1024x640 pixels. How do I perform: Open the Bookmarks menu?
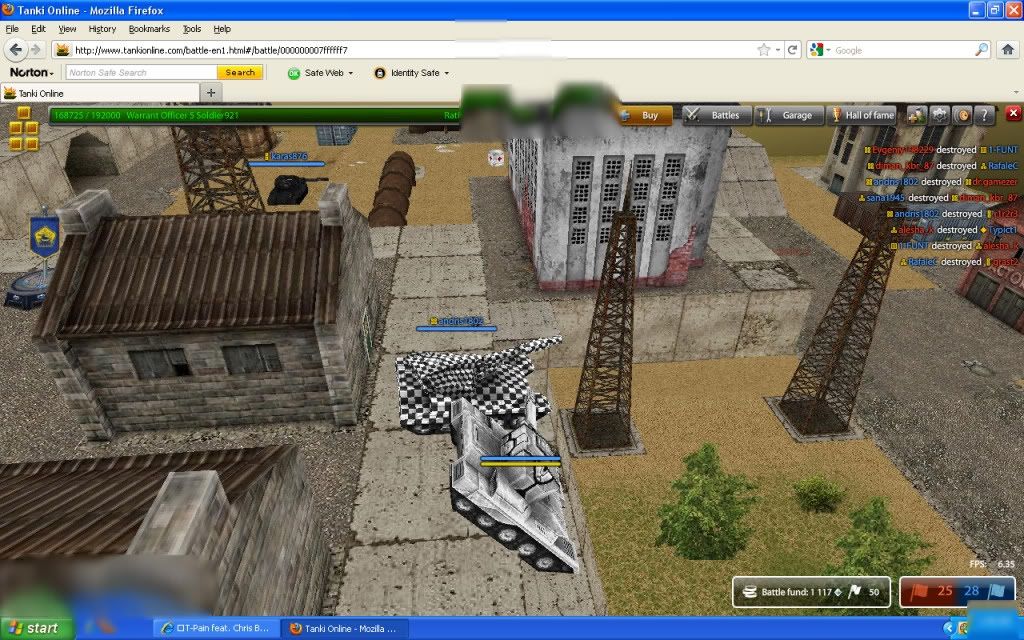(148, 29)
